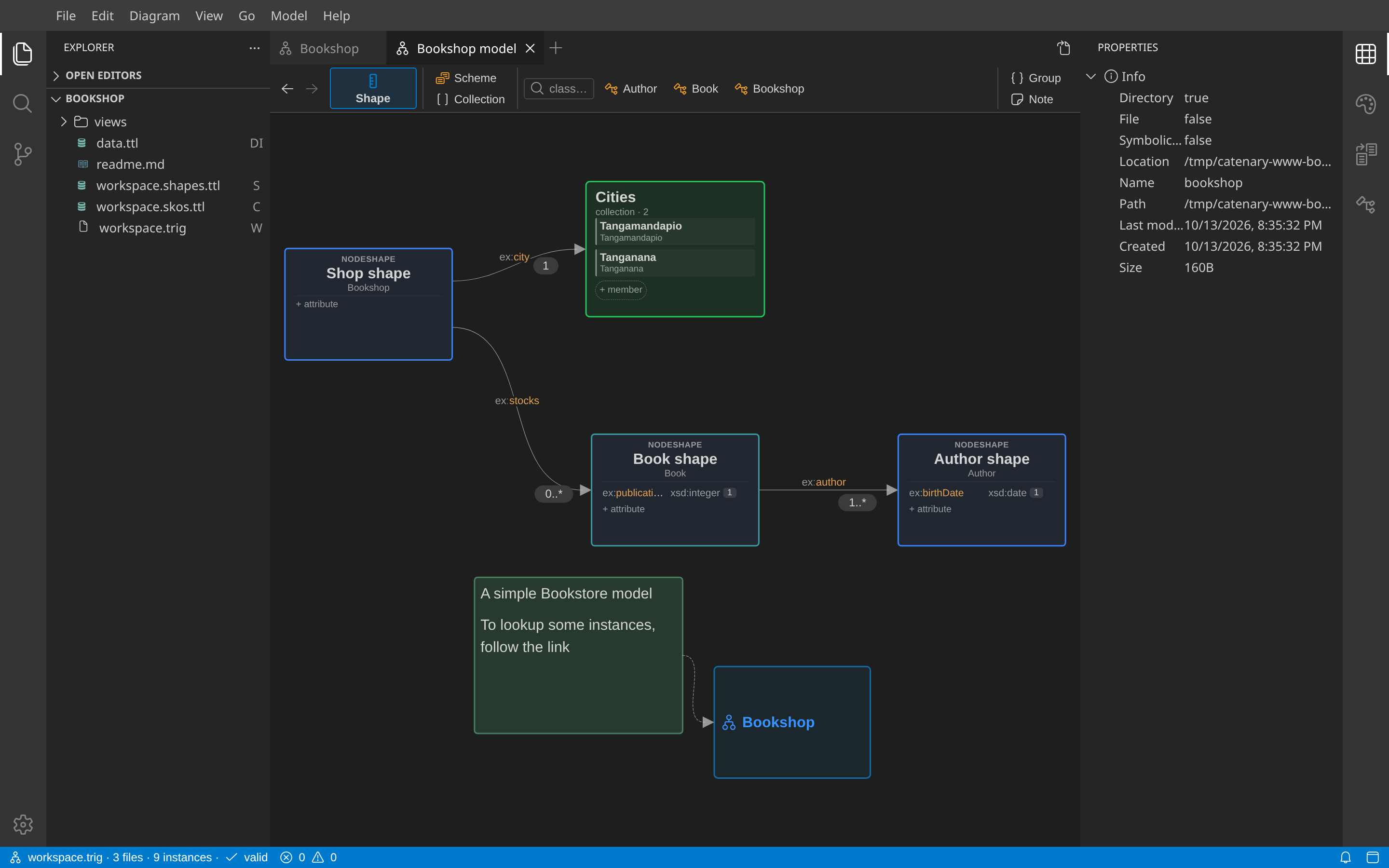
Task: Click the explorer more actions ellipsis
Action: (x=254, y=48)
